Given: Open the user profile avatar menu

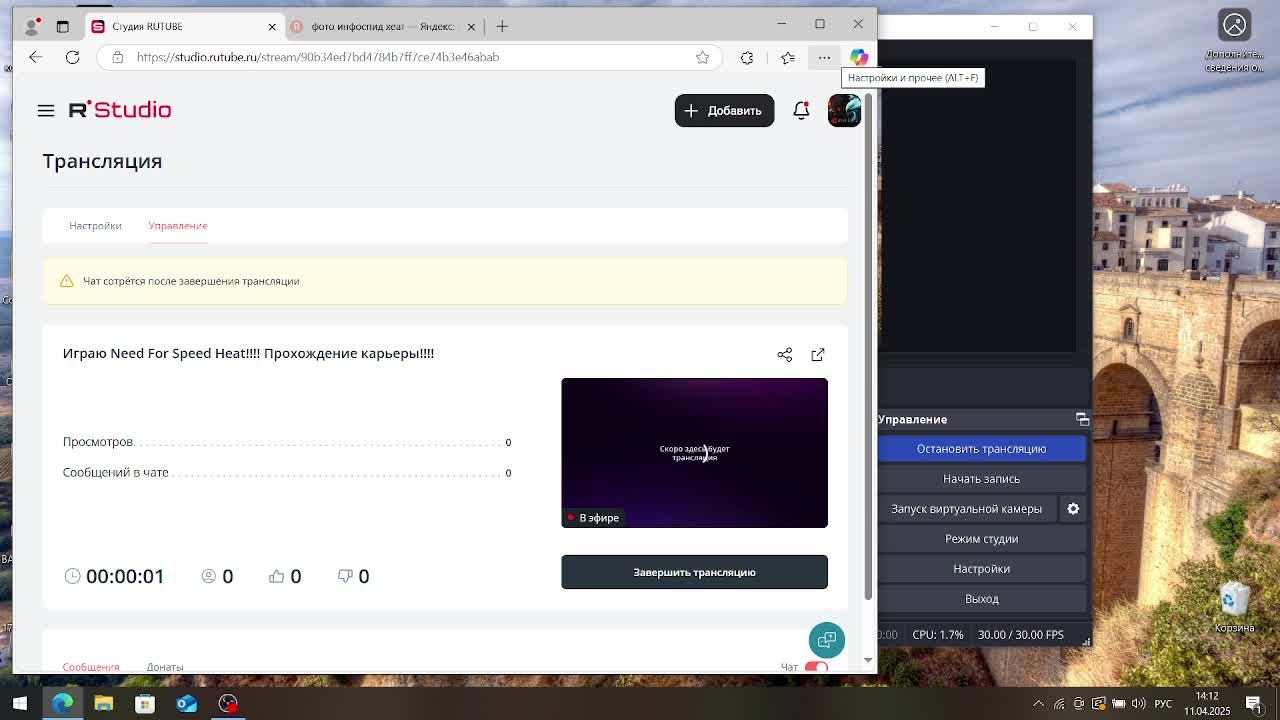Looking at the screenshot, I should pyautogui.click(x=844, y=110).
